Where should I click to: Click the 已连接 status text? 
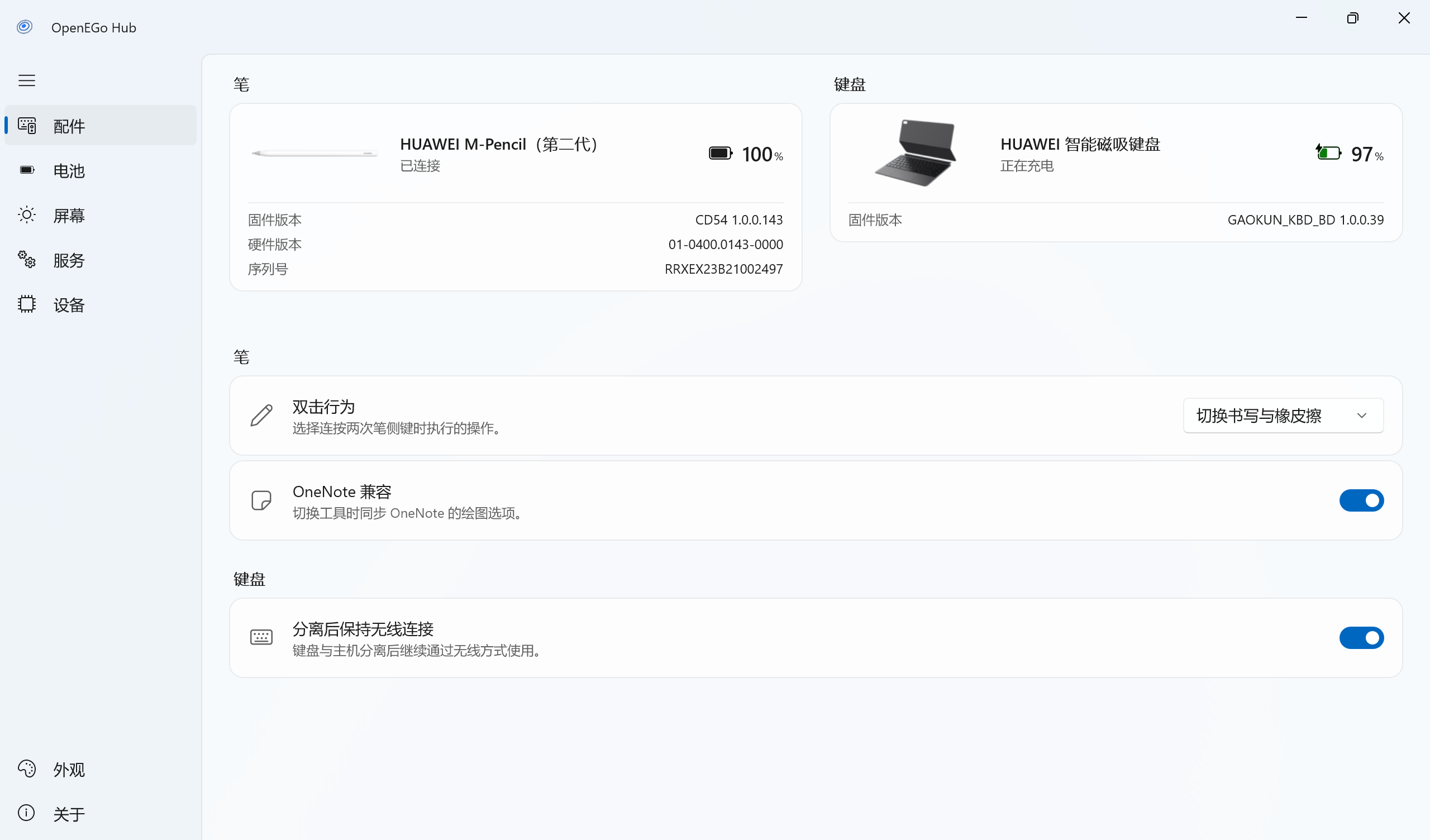point(421,166)
